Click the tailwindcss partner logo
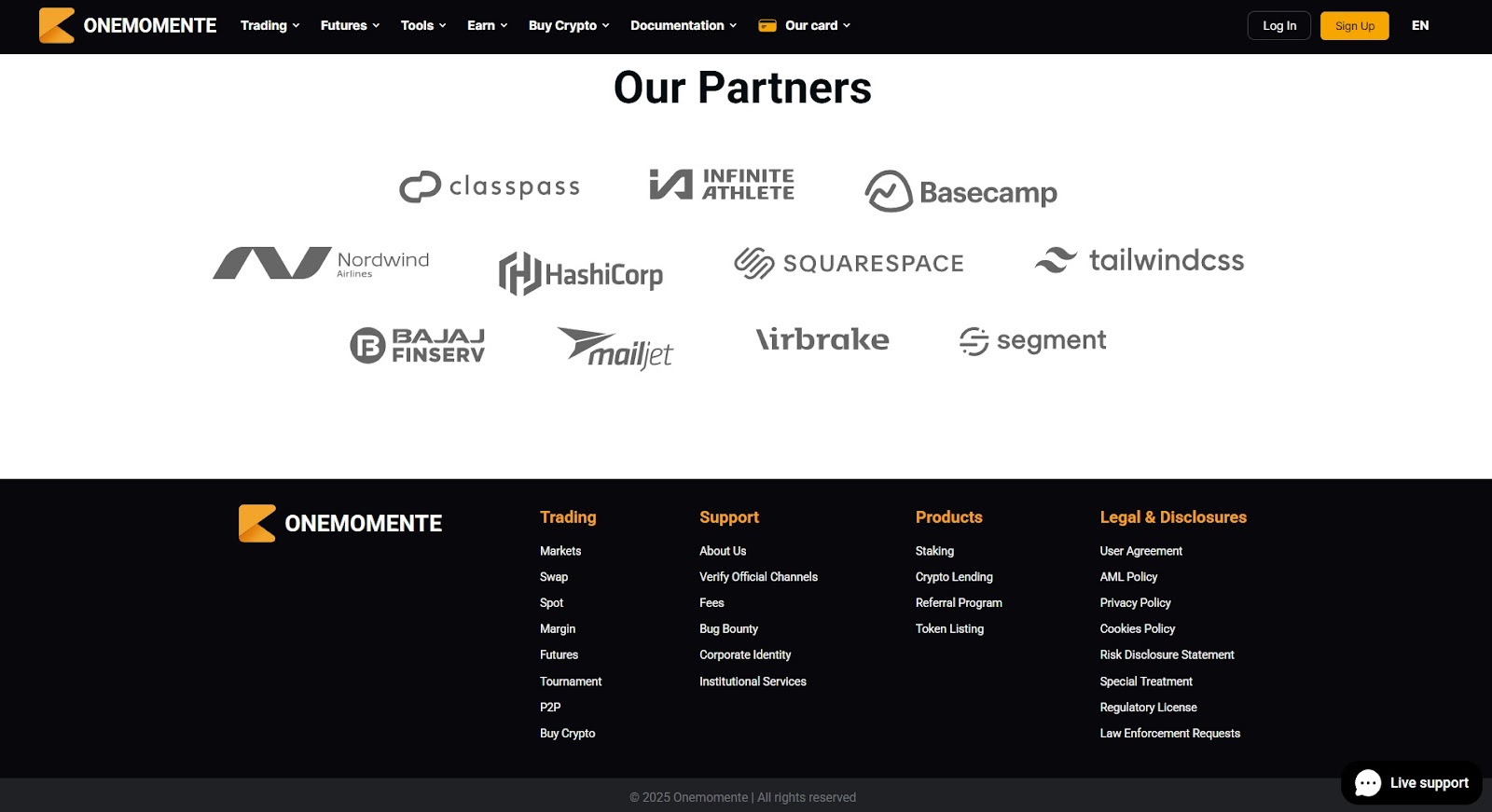Screen dimensions: 1492x812 tap(1140, 260)
